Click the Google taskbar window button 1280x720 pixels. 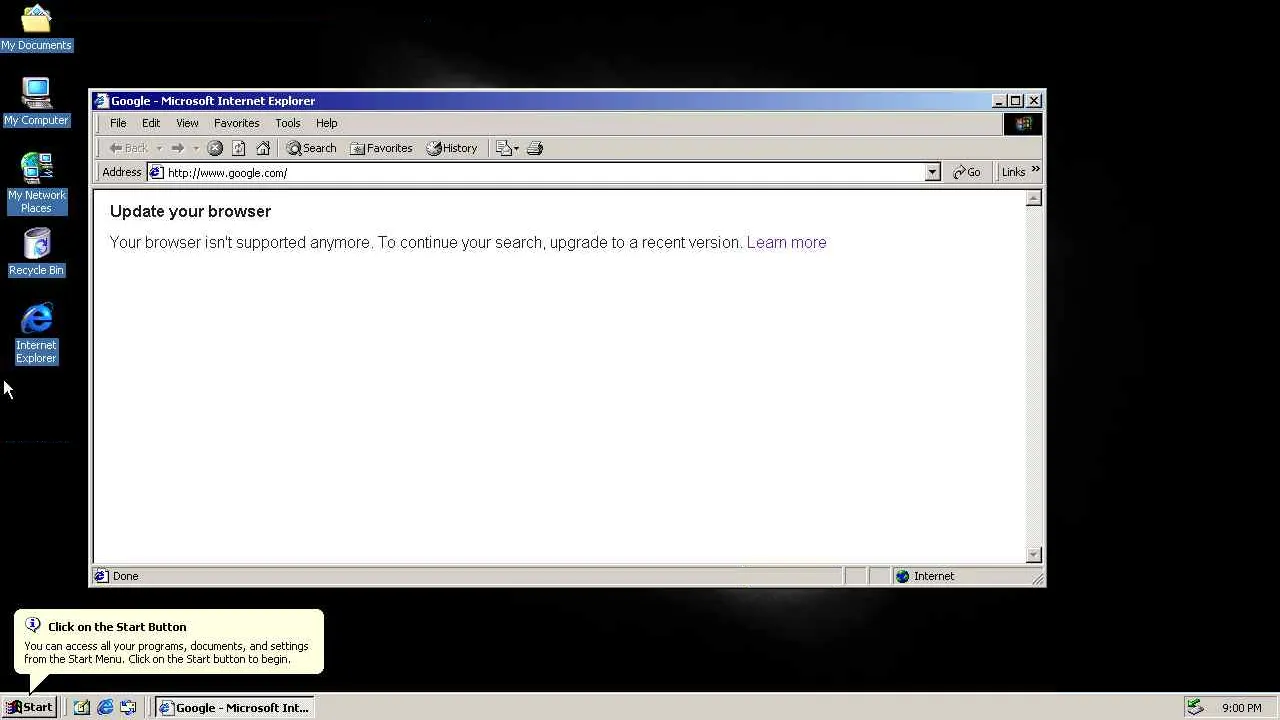pos(235,707)
